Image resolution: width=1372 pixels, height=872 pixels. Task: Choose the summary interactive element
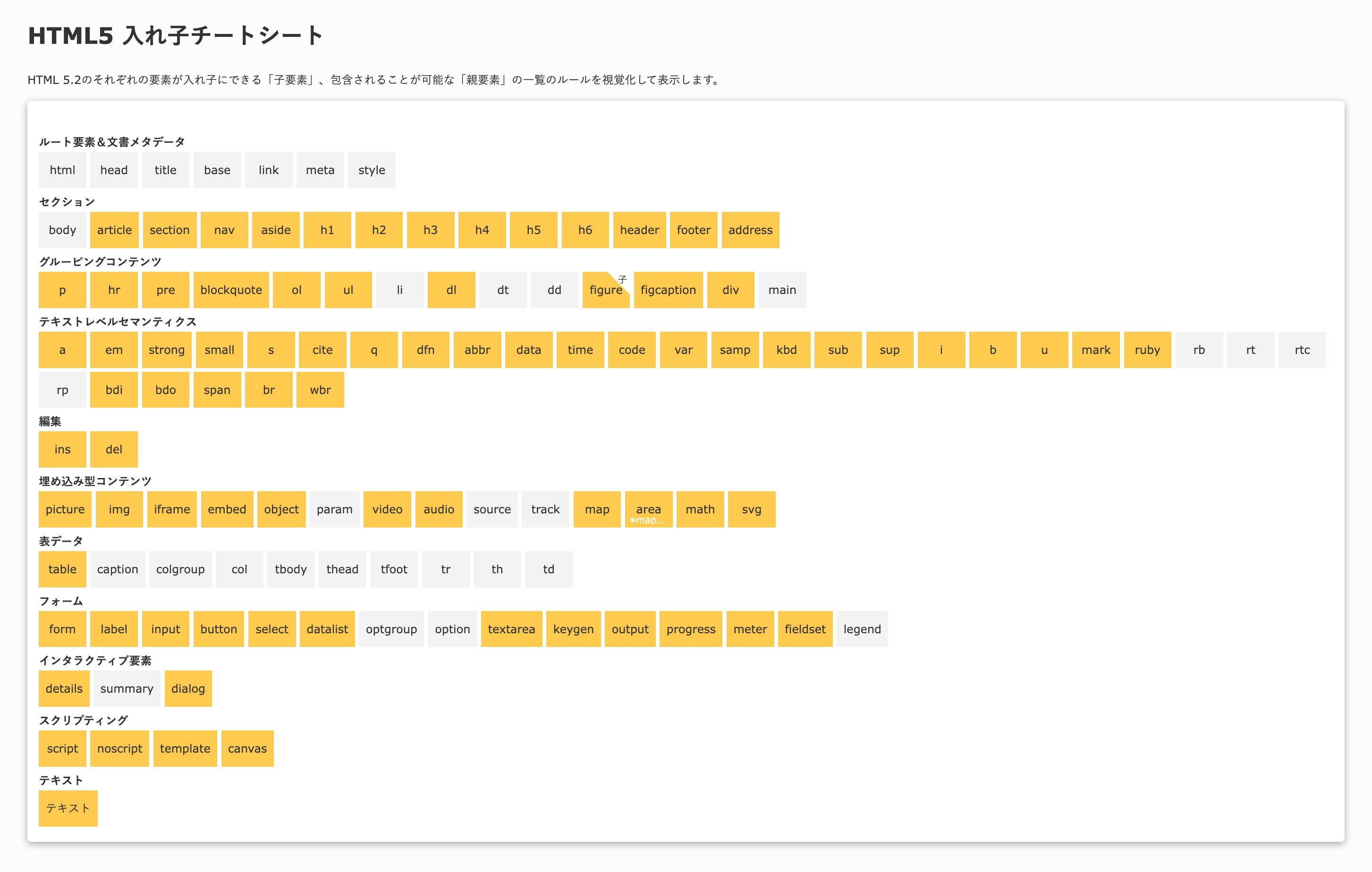(x=127, y=688)
